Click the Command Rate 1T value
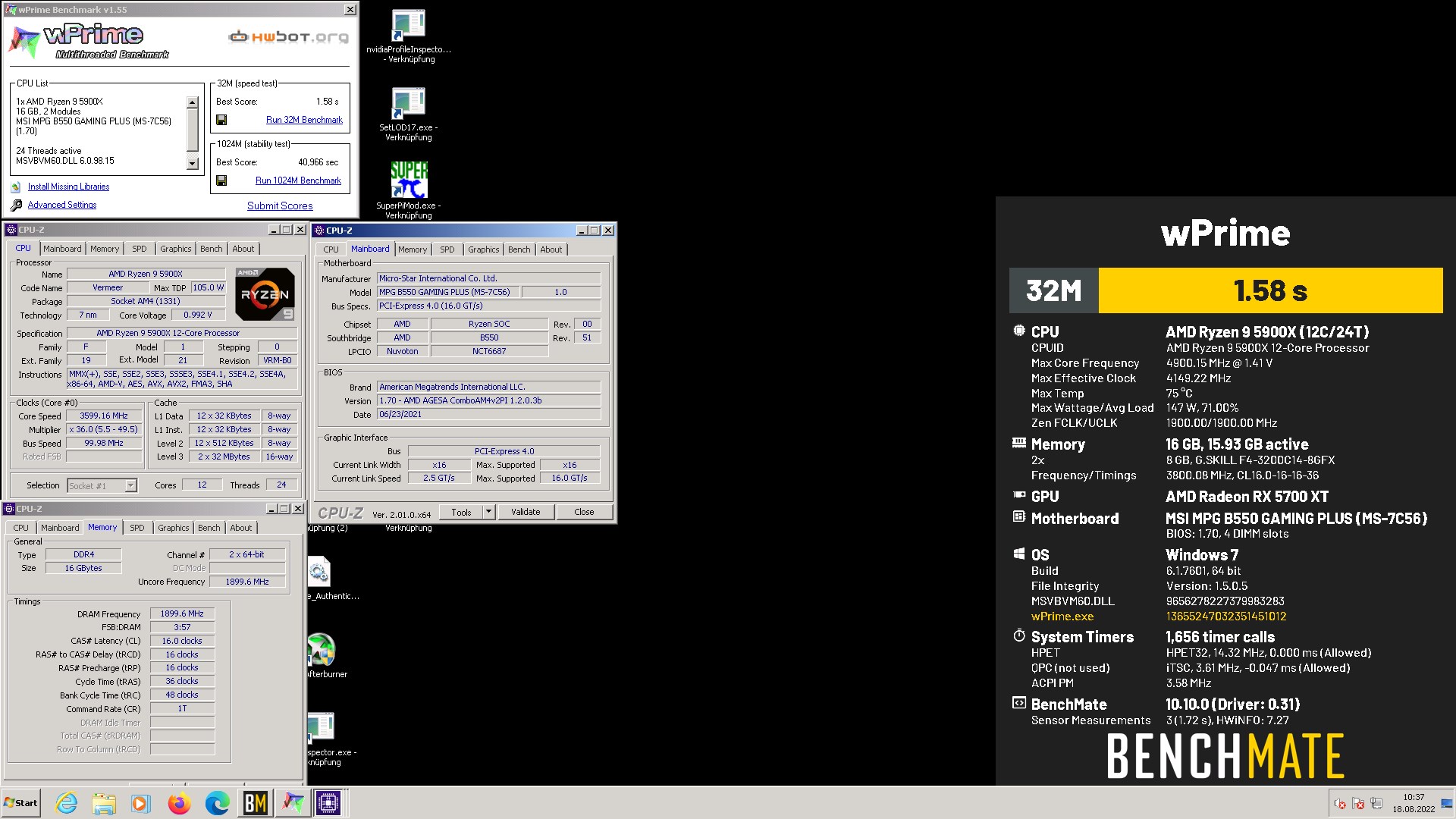1456x819 pixels. pos(182,708)
